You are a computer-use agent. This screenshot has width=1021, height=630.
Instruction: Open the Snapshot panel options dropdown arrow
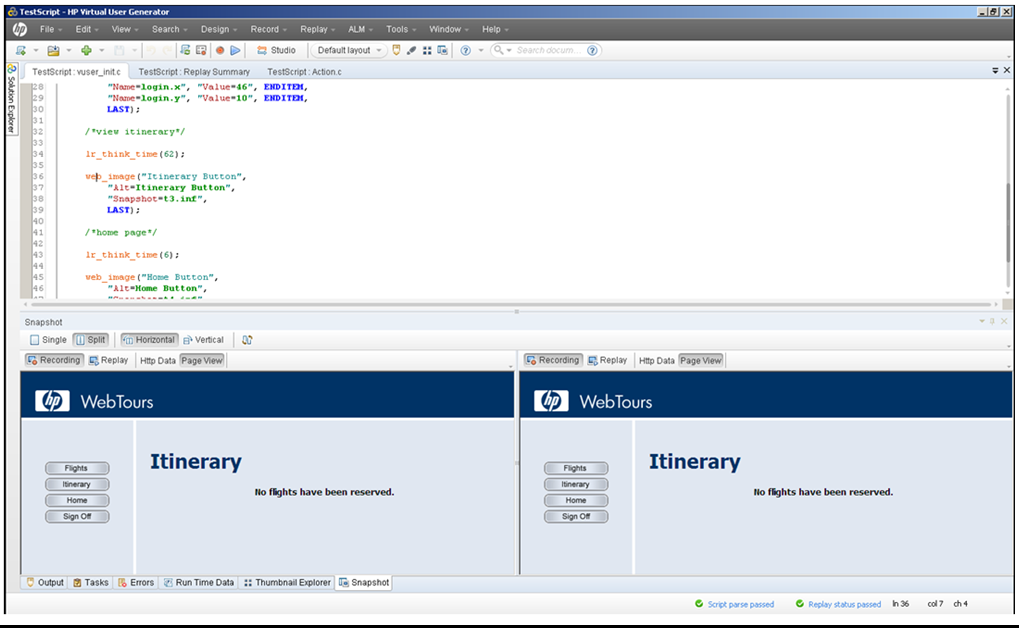coord(982,322)
